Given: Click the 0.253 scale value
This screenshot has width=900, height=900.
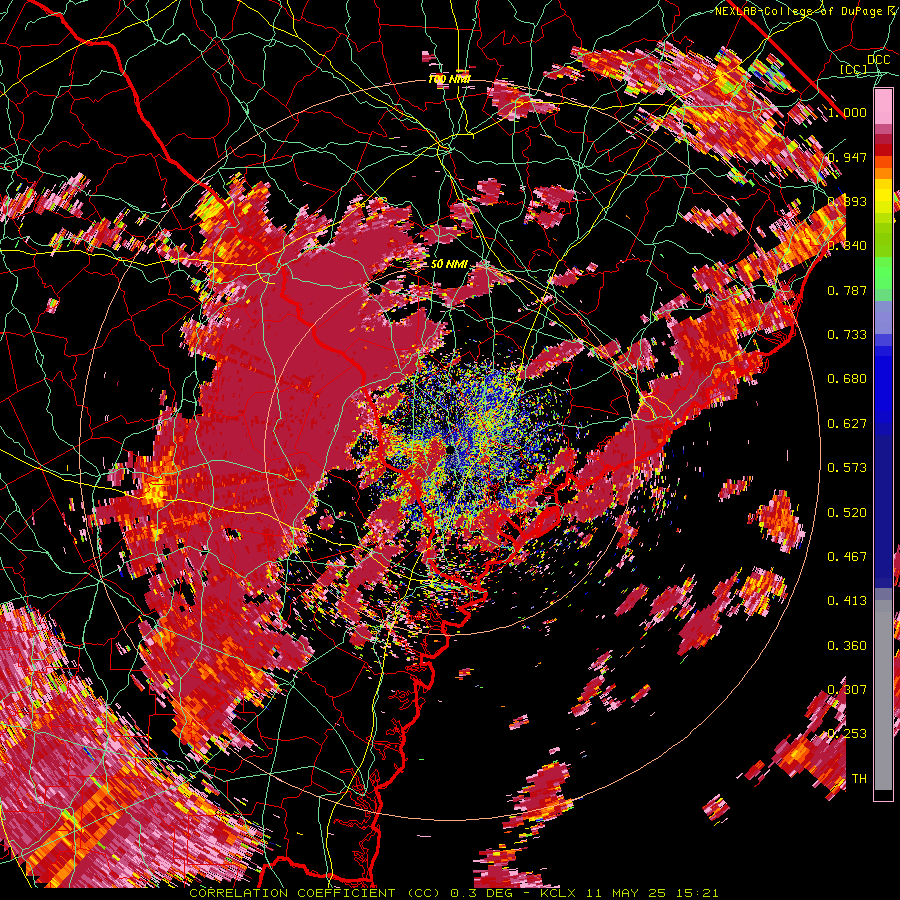Looking at the screenshot, I should (847, 734).
